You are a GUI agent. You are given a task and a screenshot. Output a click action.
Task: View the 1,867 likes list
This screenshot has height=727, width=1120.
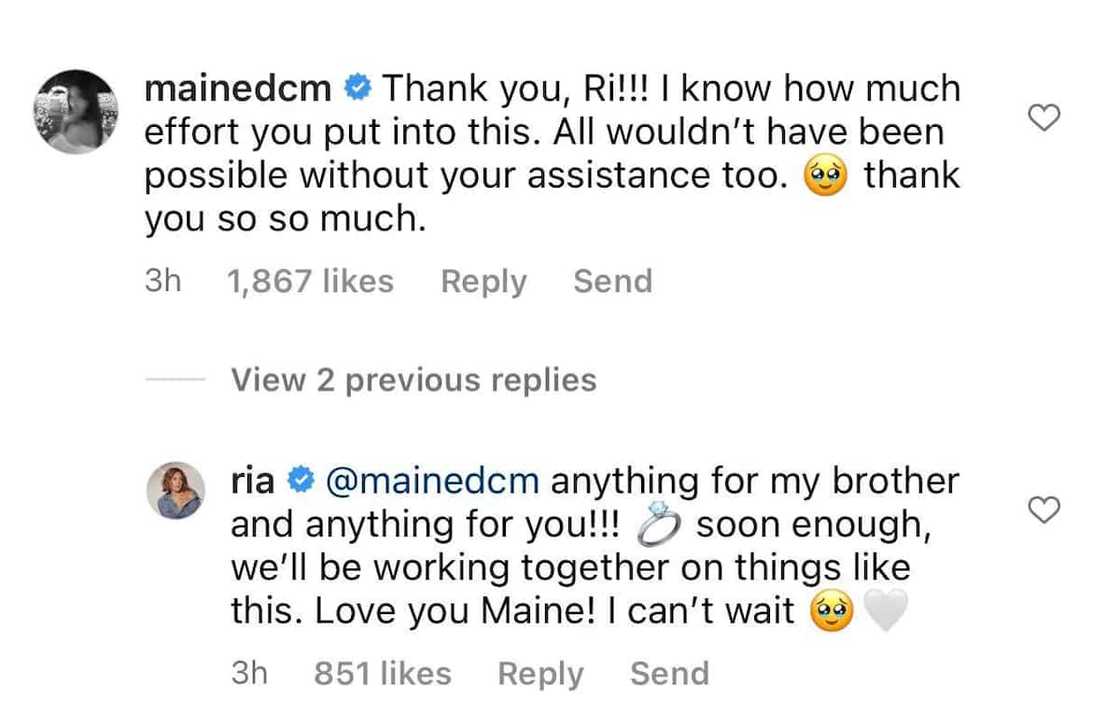[310, 282]
